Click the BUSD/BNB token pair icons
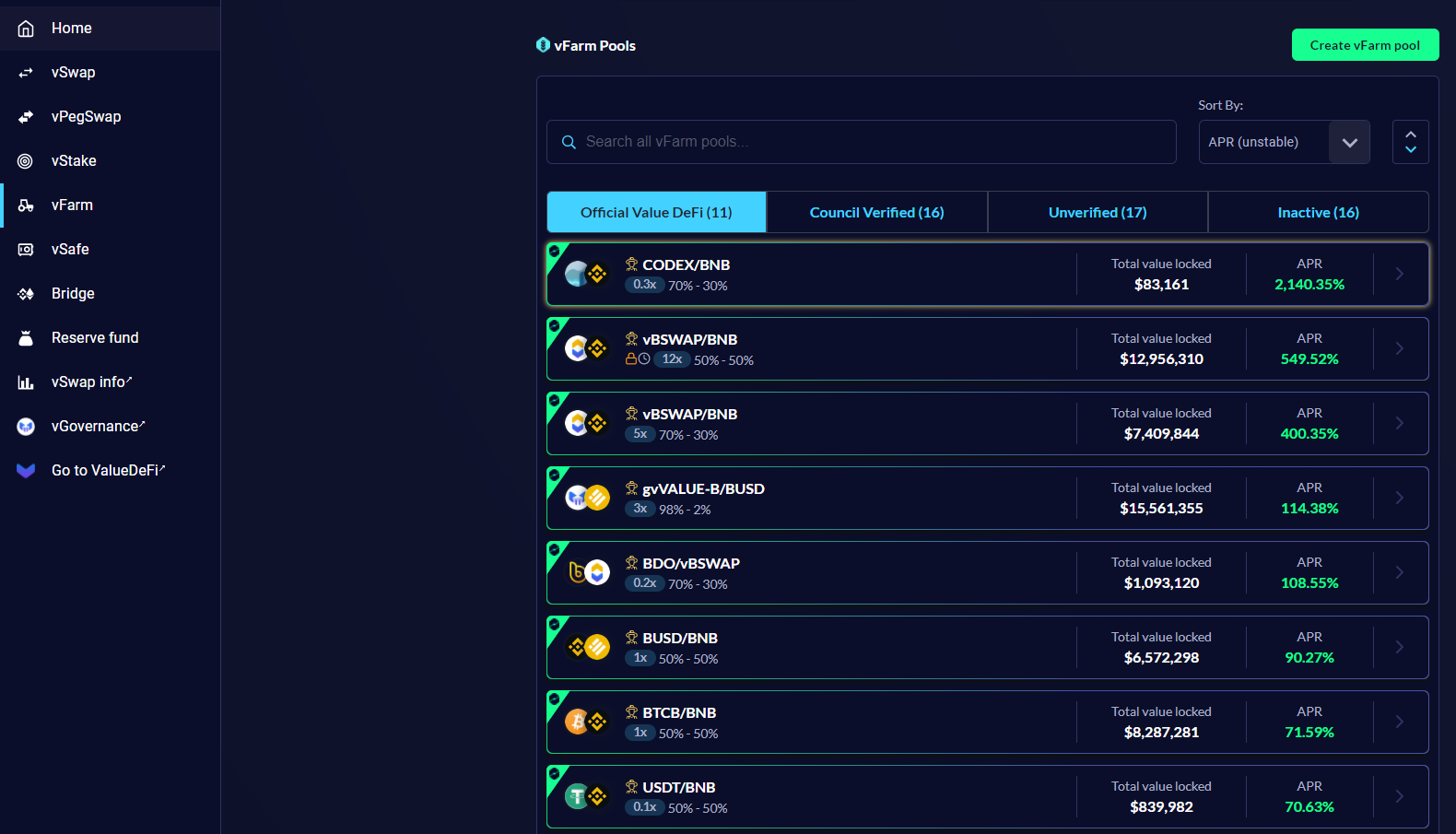The width and height of the screenshot is (1456, 834). click(587, 647)
